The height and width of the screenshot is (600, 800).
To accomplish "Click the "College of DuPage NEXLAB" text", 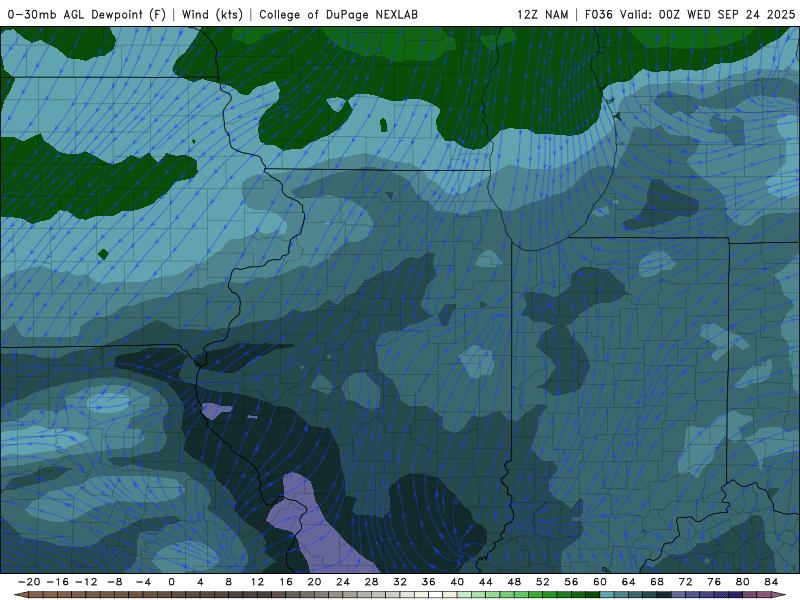I will (338, 14).
